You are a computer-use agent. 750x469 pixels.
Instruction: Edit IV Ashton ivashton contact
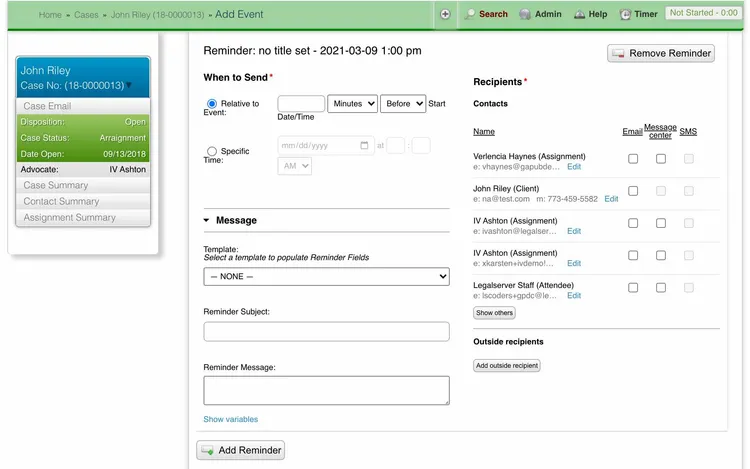pyautogui.click(x=574, y=231)
